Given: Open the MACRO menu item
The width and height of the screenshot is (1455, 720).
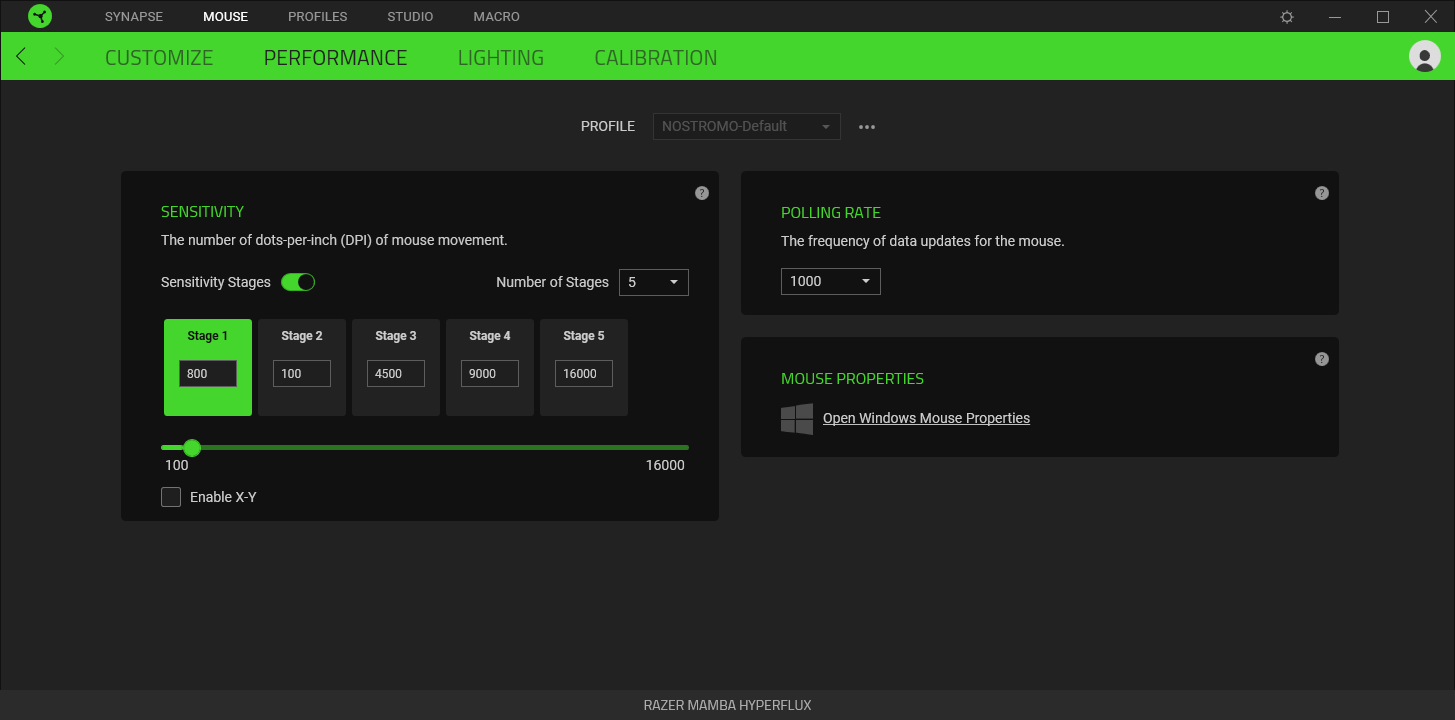Looking at the screenshot, I should pyautogui.click(x=496, y=16).
